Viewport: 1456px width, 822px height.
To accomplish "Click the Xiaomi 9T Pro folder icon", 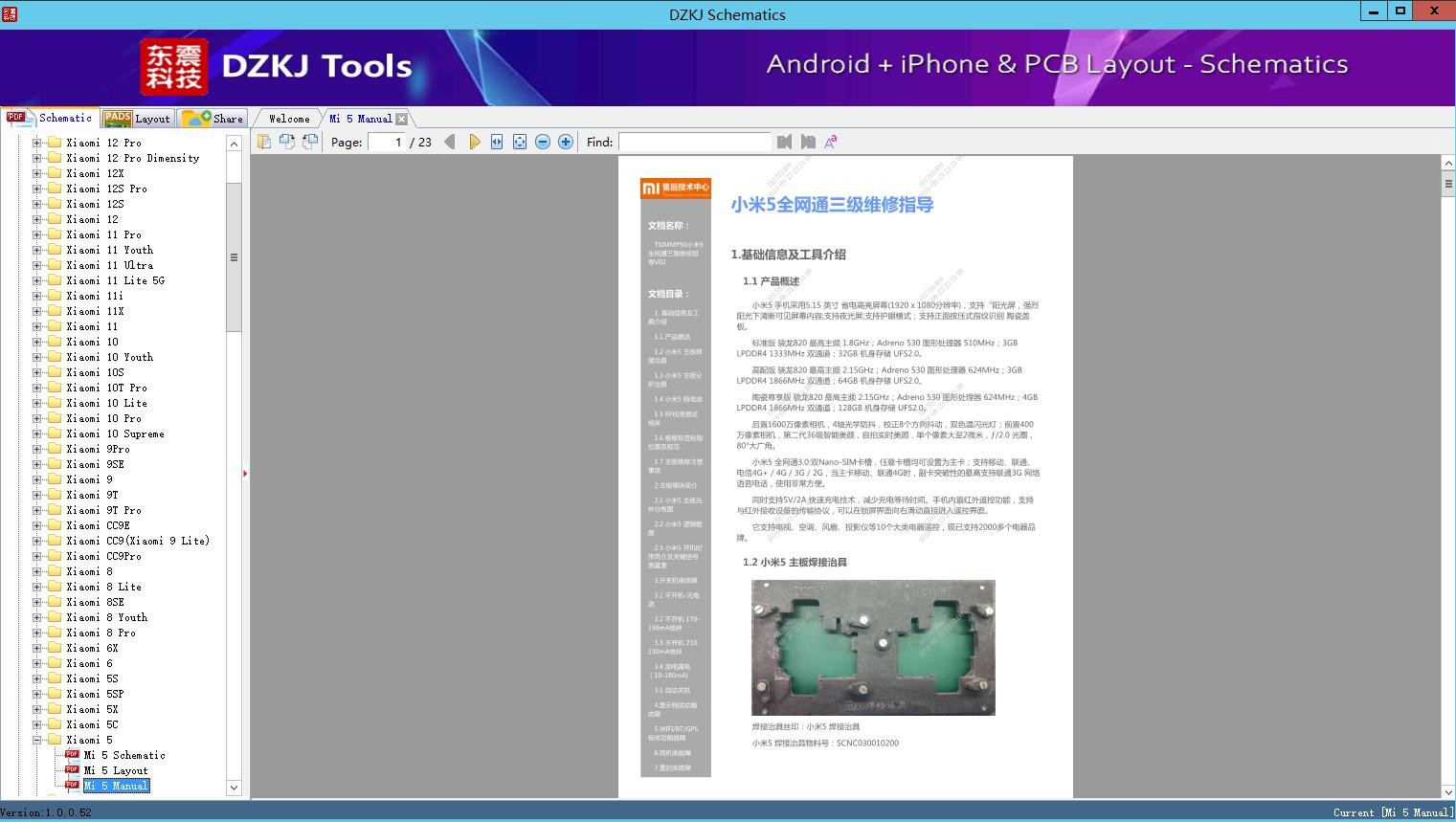I will coord(55,510).
